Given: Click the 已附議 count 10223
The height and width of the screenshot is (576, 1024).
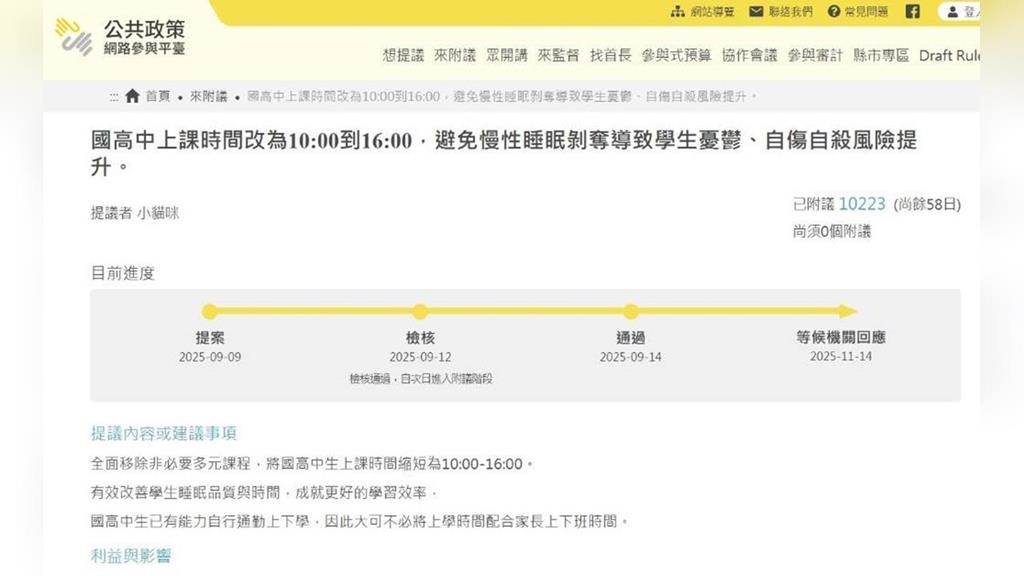Looking at the screenshot, I should click(861, 204).
